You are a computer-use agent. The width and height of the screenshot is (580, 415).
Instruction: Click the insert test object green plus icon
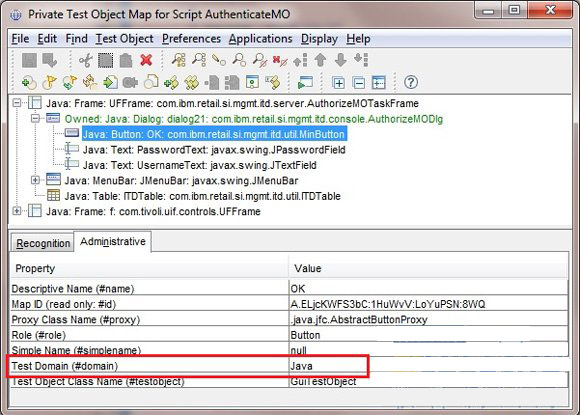point(29,82)
